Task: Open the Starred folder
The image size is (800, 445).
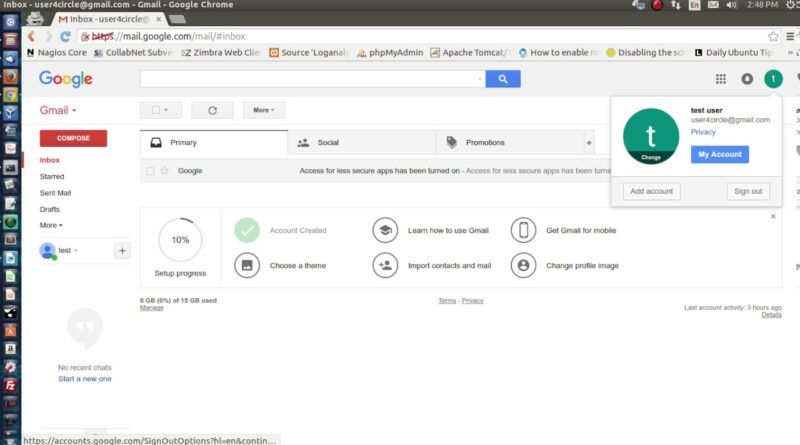Action: [52, 177]
